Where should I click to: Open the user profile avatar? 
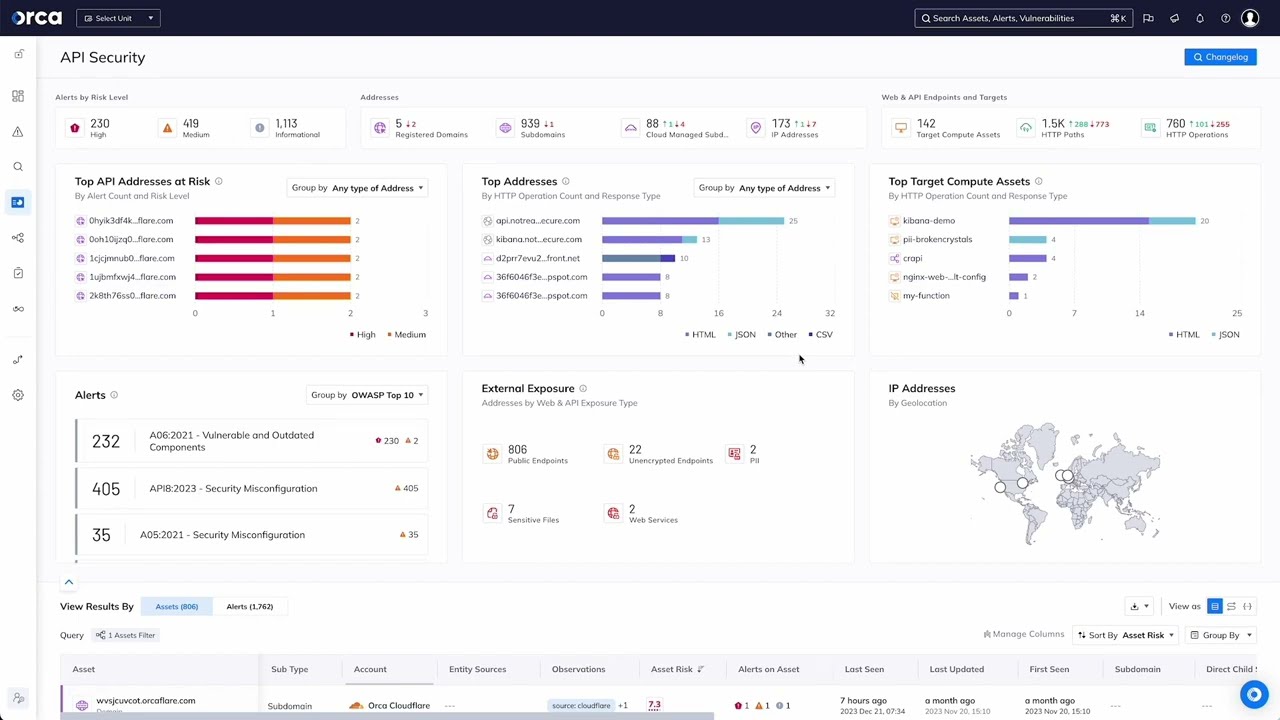tap(1250, 18)
